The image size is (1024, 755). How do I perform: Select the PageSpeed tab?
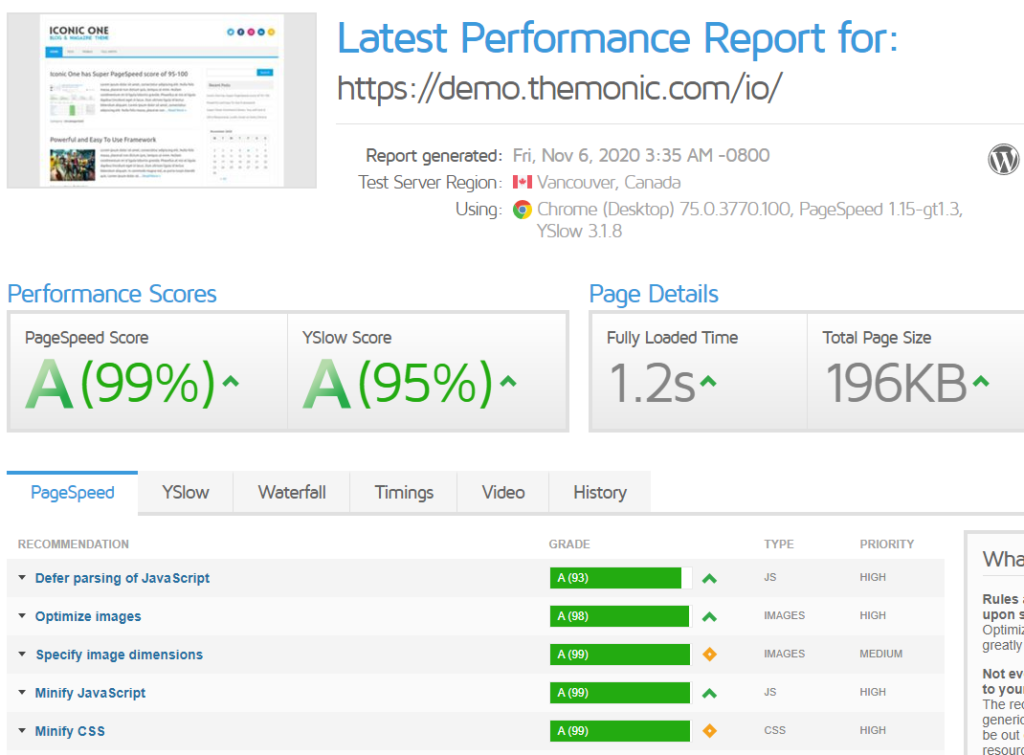[72, 492]
